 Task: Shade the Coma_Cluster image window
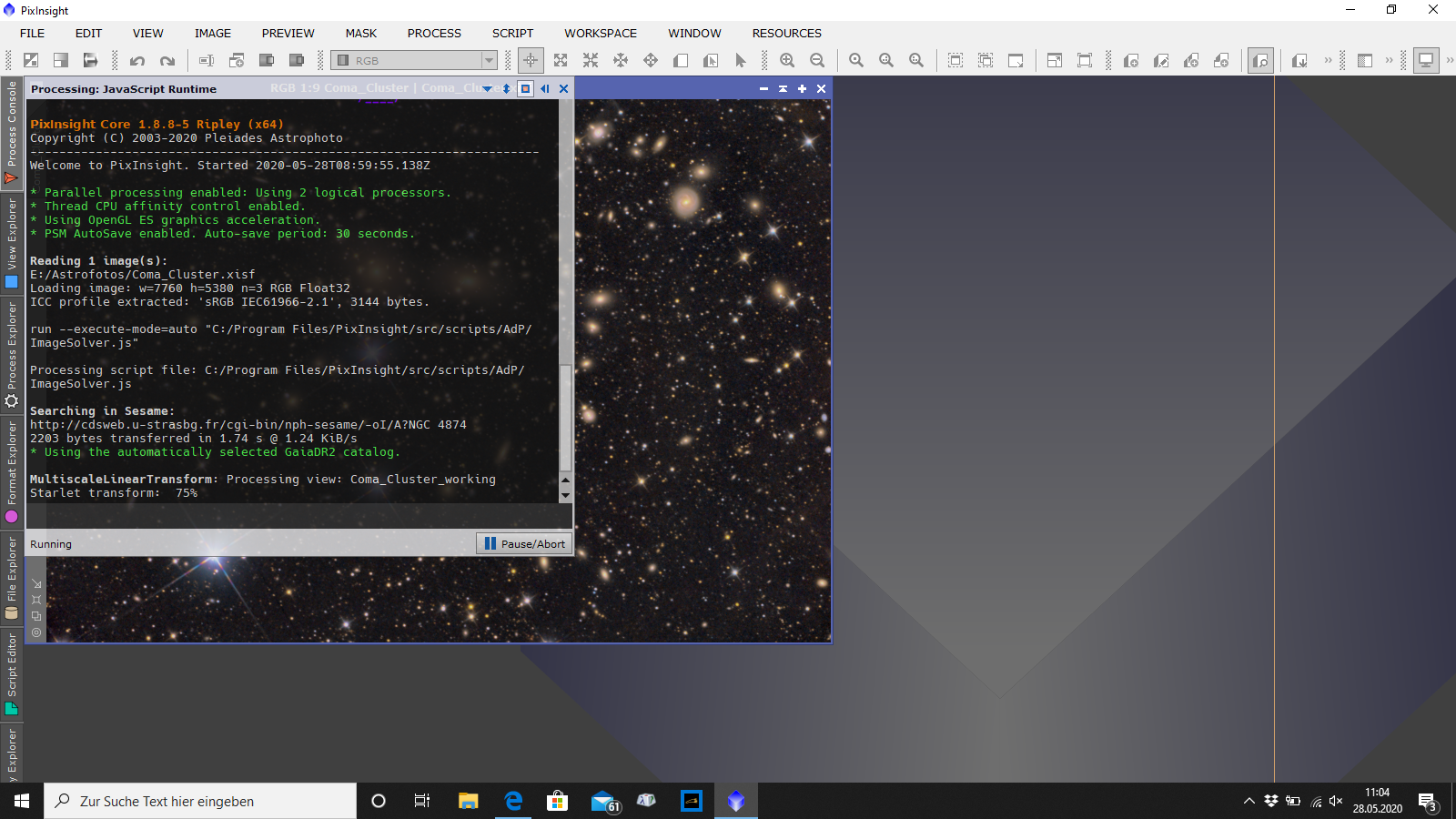click(783, 88)
